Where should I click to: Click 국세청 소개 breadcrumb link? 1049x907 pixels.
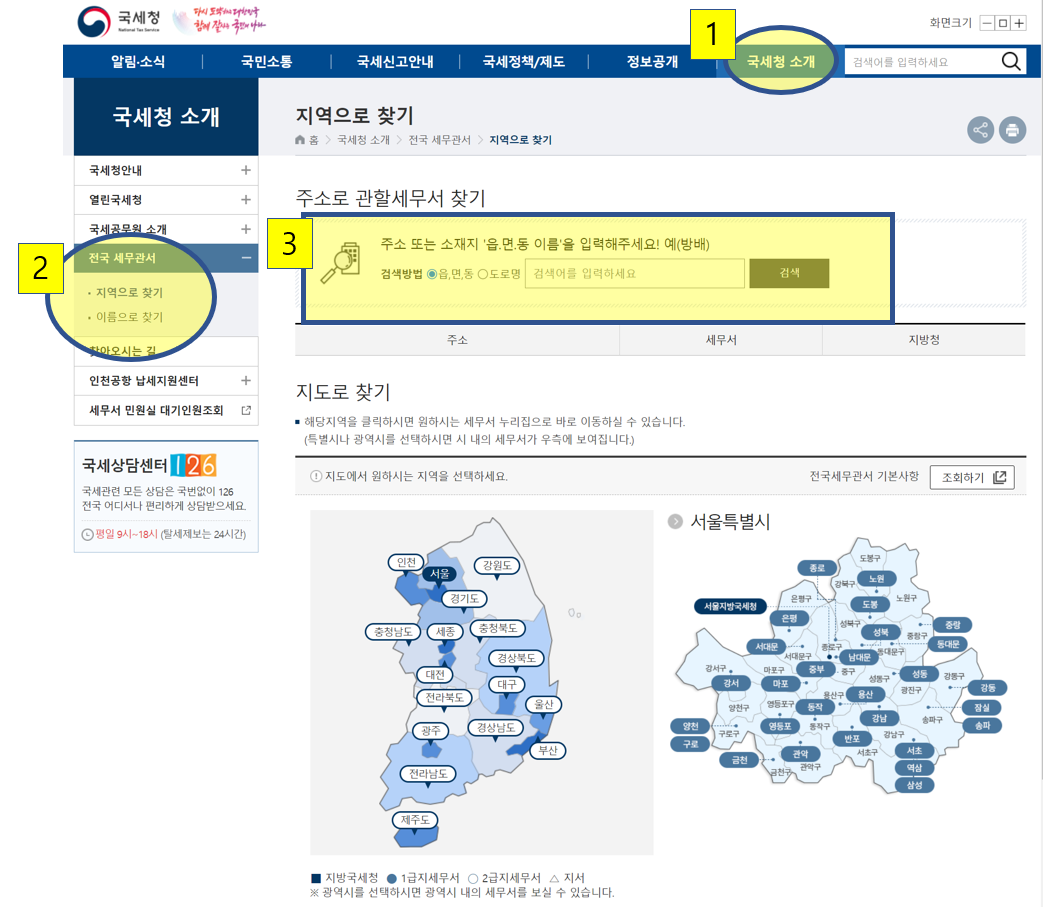[x=363, y=140]
